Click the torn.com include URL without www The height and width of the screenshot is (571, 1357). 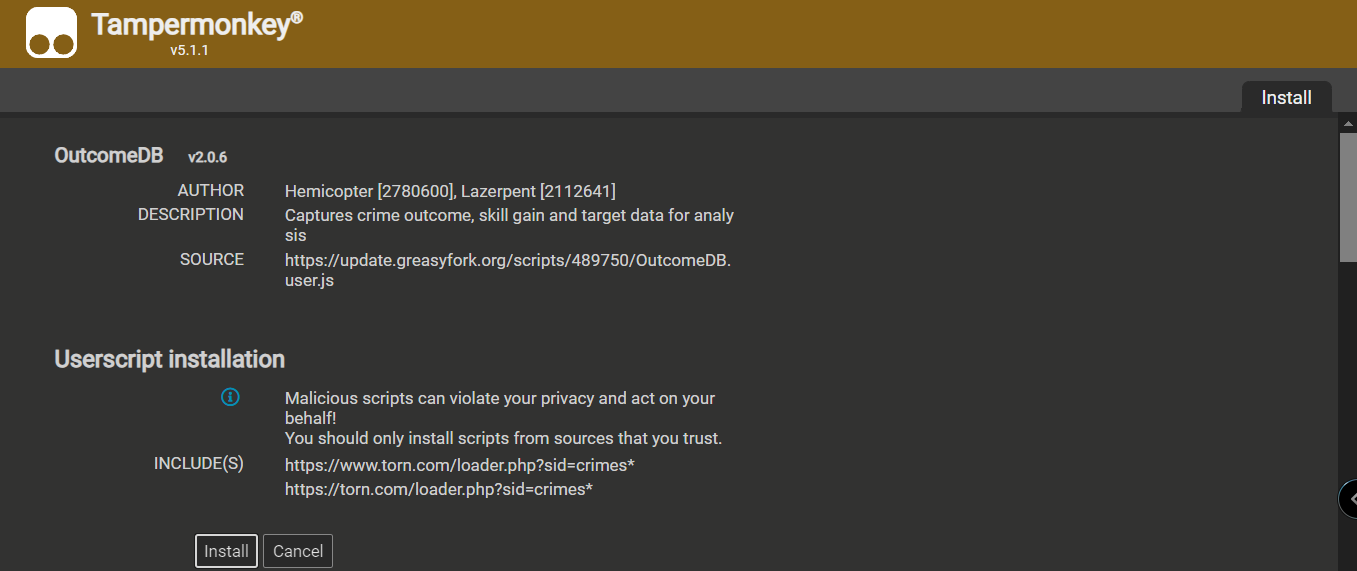[x=439, y=489]
